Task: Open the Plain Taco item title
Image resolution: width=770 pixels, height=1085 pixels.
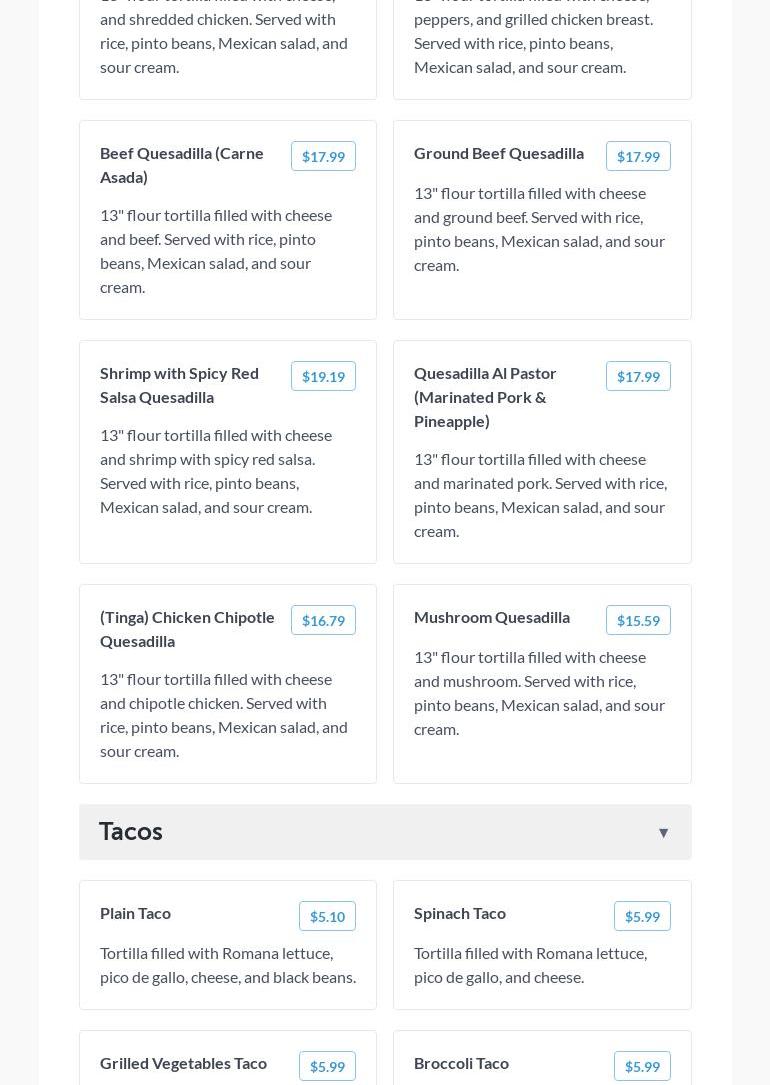Action: [135, 913]
